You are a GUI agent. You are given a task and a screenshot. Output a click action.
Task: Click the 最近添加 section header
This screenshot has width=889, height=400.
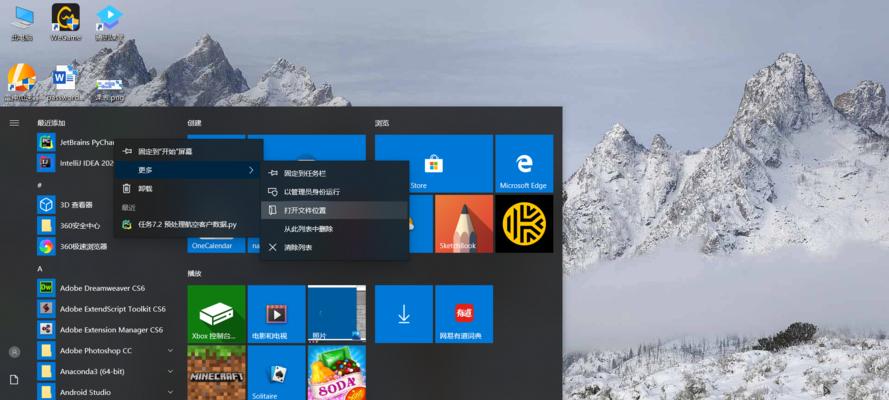coord(51,123)
